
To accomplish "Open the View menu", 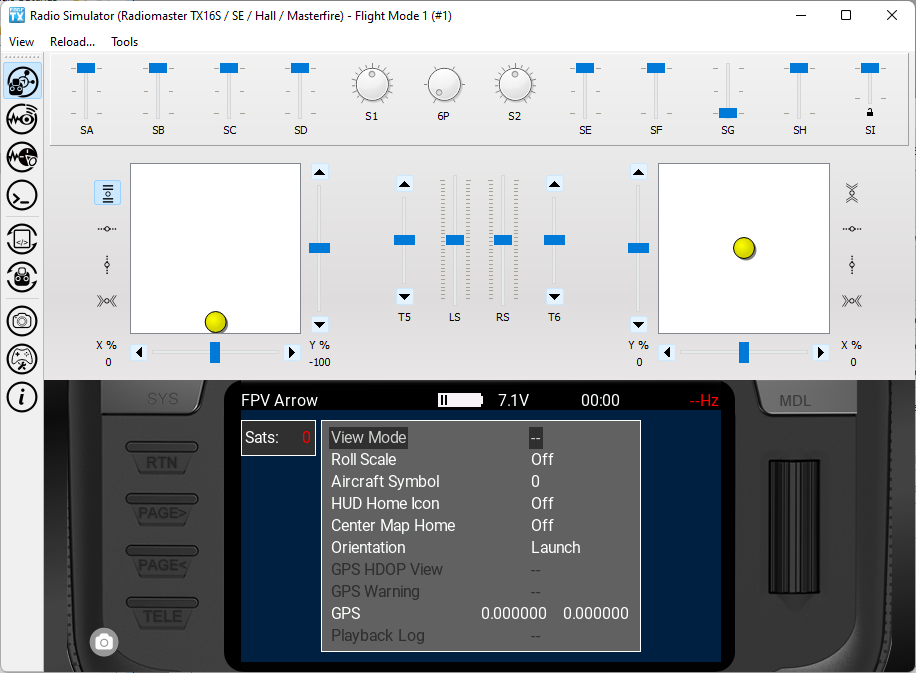I will [x=21, y=42].
